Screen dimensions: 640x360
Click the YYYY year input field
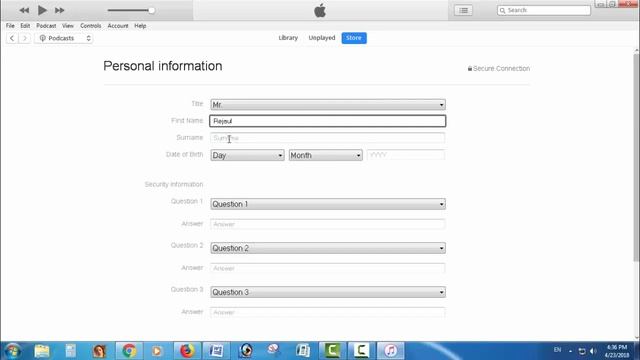click(406, 155)
